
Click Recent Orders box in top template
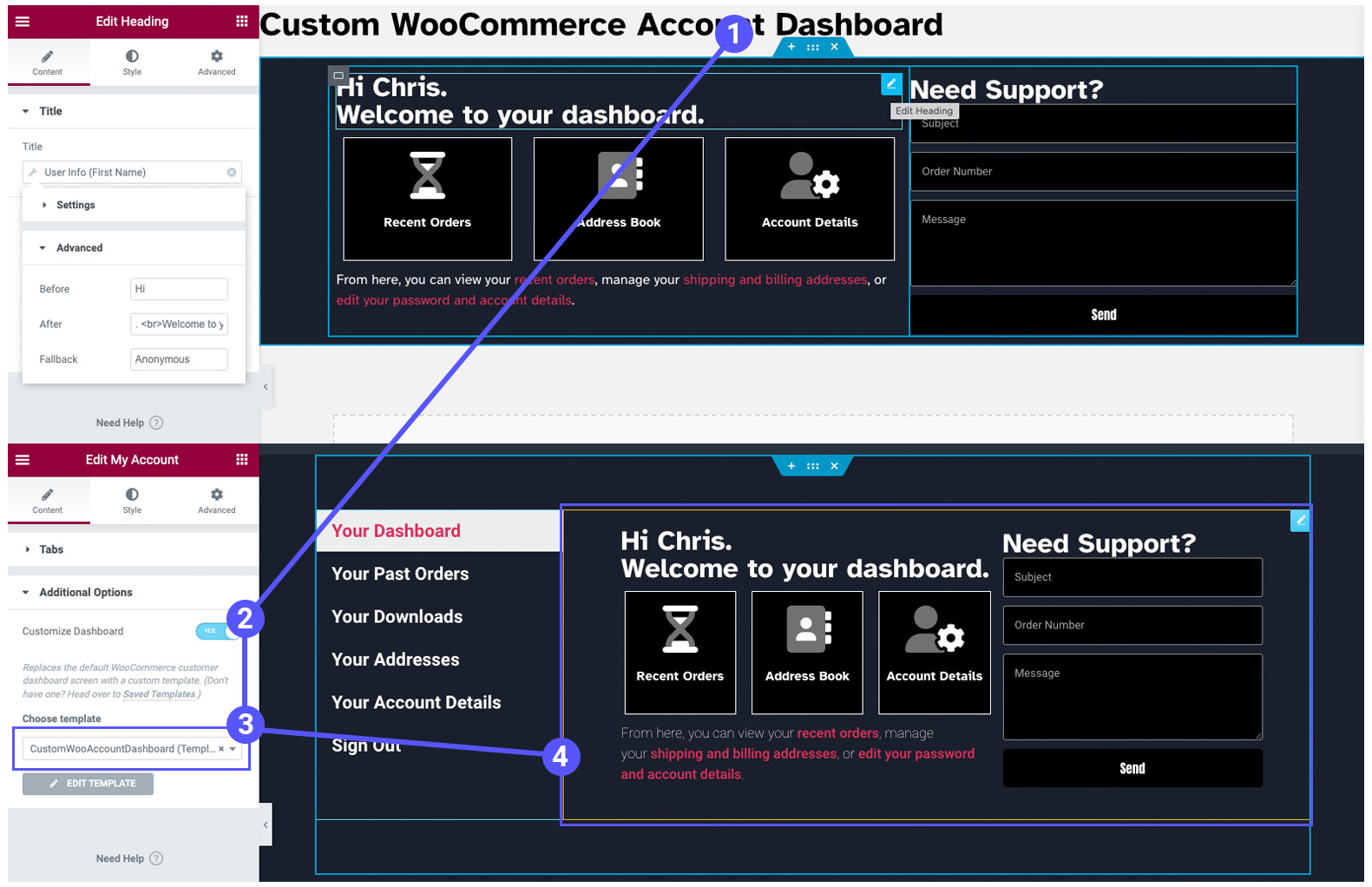point(428,199)
